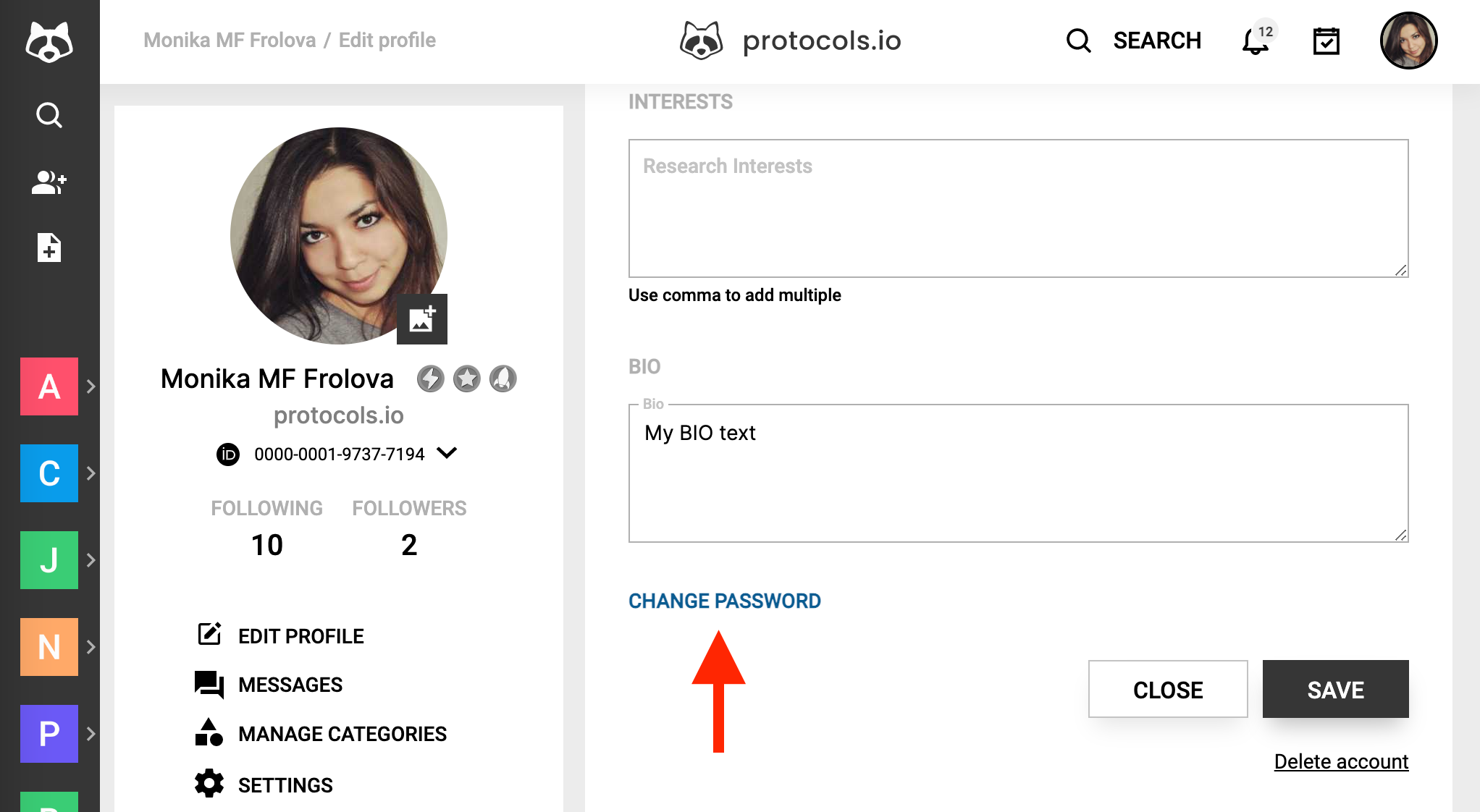Click the raccoon logo in the sidebar
The height and width of the screenshot is (812, 1480).
49,42
